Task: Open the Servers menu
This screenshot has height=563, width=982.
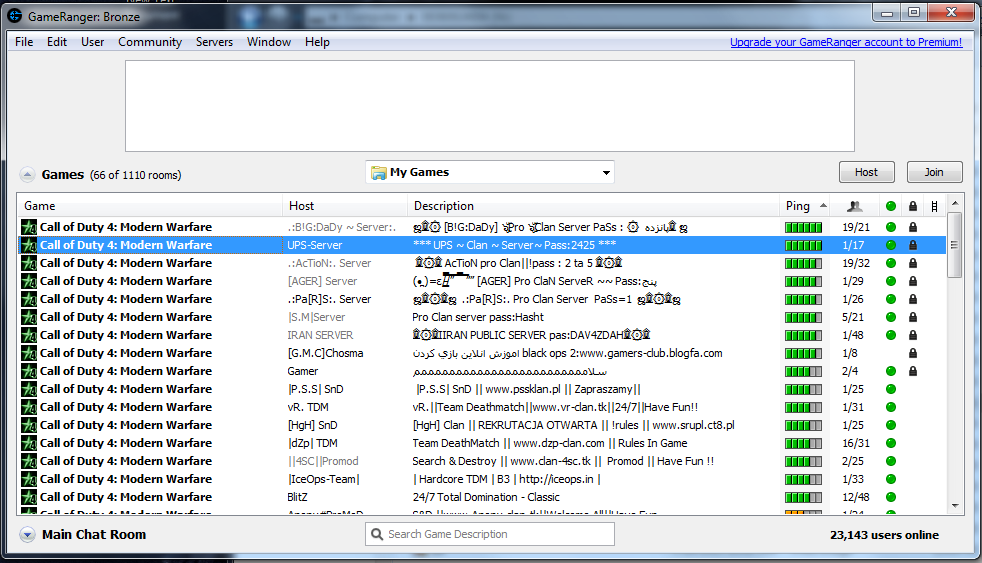Action: [214, 42]
